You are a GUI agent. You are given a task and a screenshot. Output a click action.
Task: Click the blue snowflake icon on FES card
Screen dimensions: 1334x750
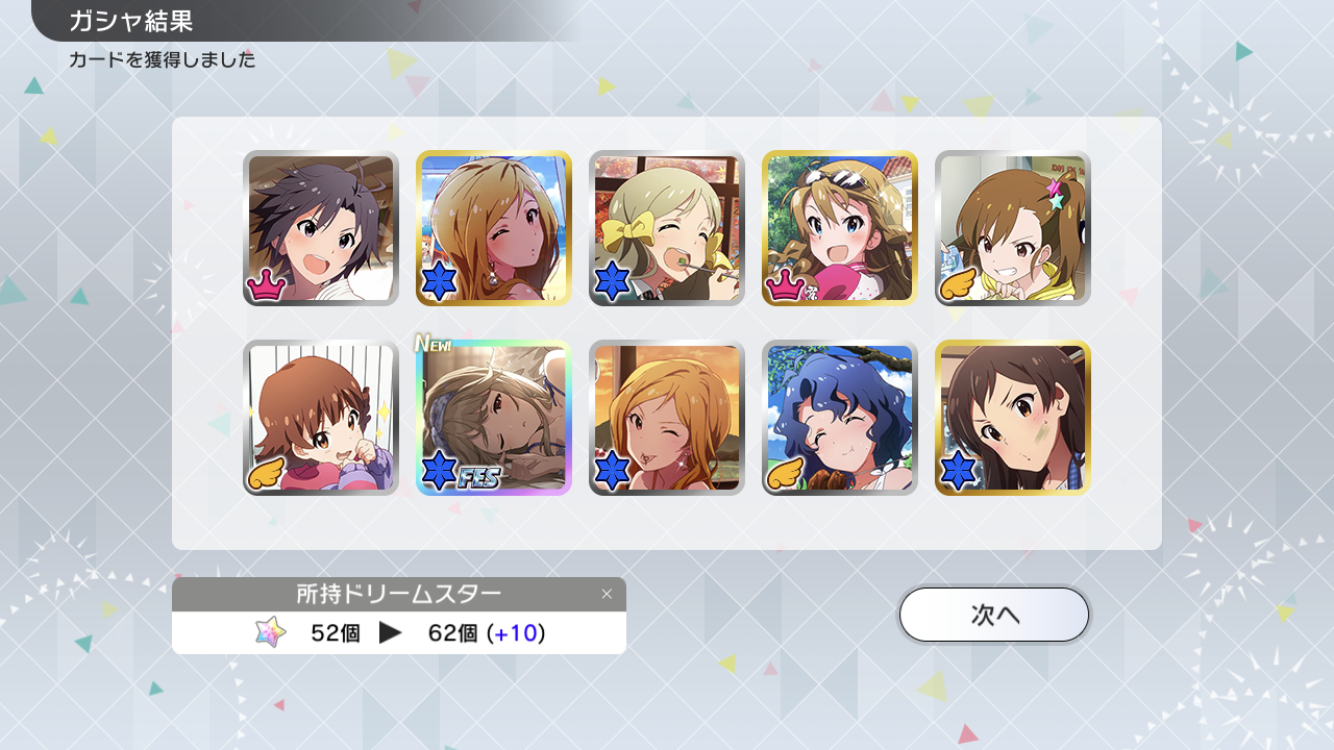[439, 471]
